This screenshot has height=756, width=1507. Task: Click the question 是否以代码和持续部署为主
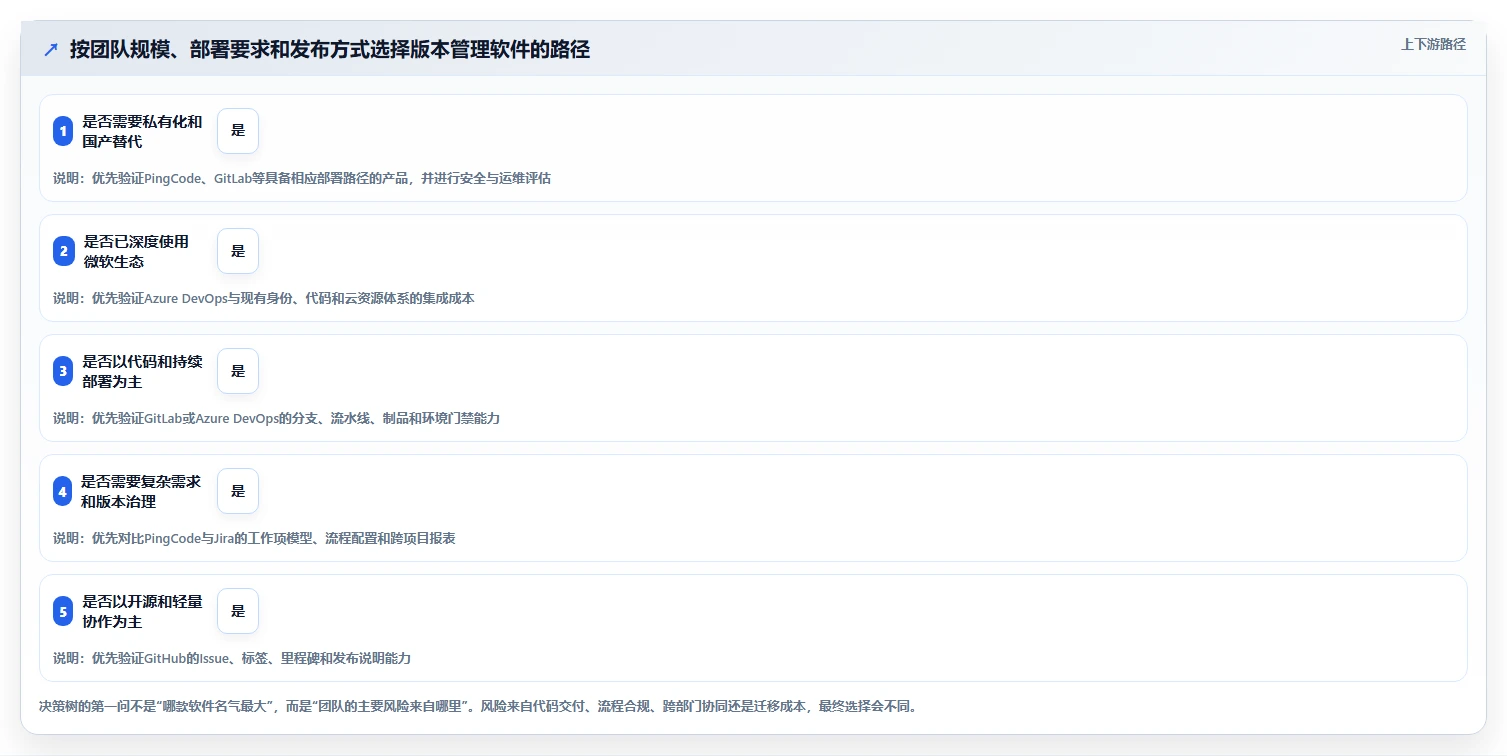click(x=142, y=371)
